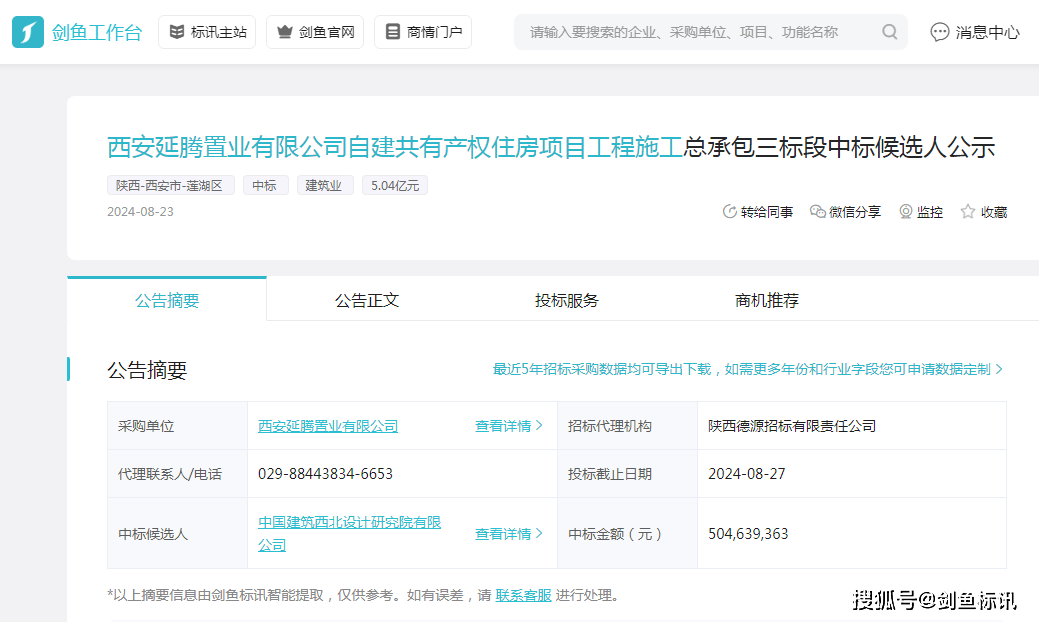Image resolution: width=1039 pixels, height=622 pixels.
Task: Click the 招标代理机构 label cell
Action: point(628,426)
